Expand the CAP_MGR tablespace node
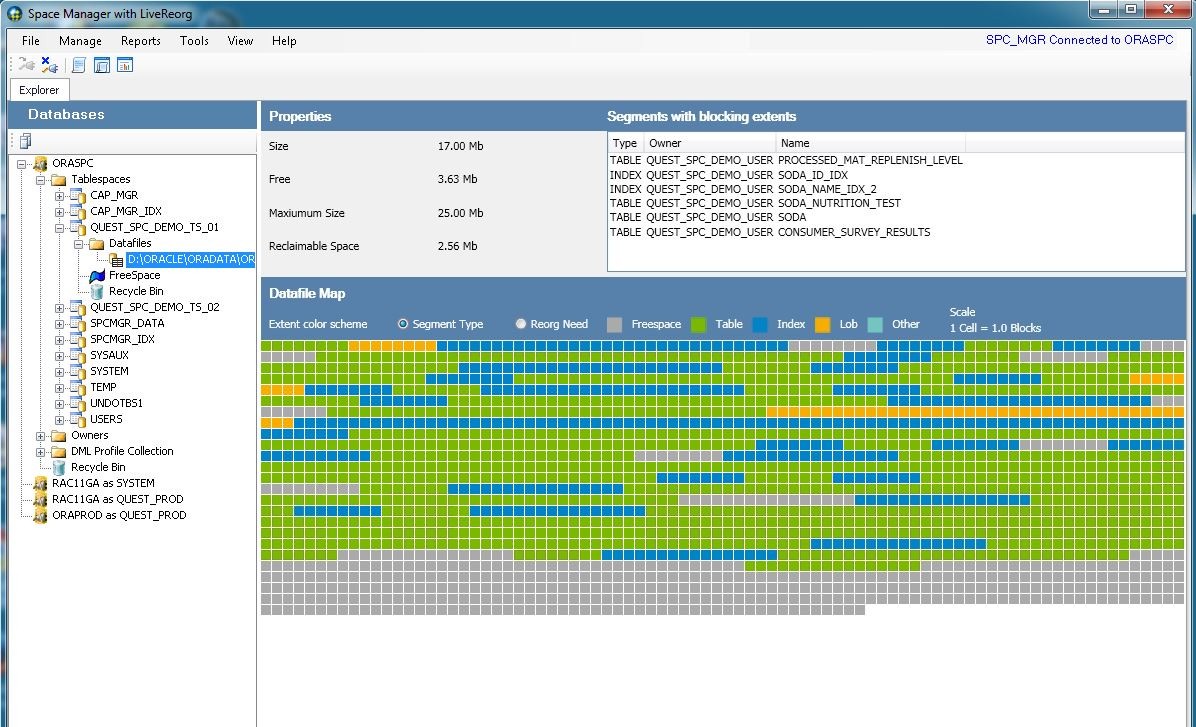Screen dimensions: 1196x727 (x=59, y=195)
